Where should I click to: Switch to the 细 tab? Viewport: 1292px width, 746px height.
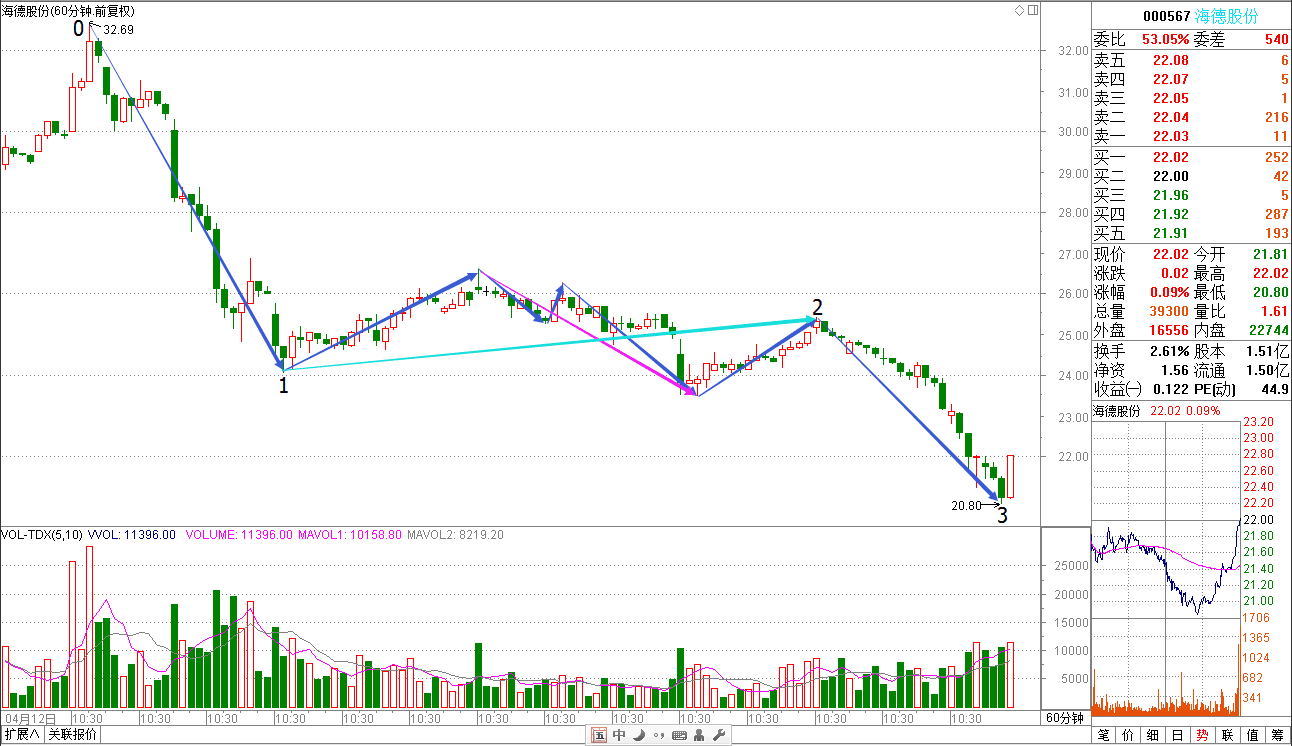coord(1154,735)
